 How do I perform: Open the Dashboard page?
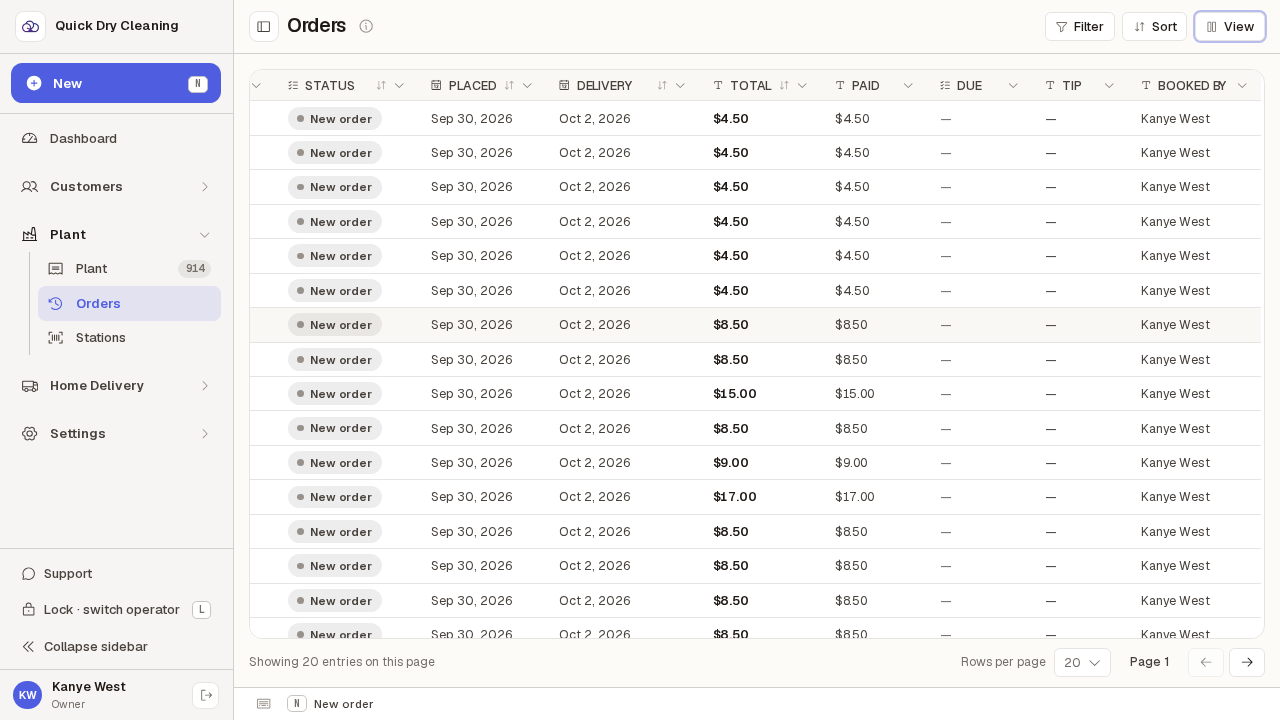click(116, 138)
